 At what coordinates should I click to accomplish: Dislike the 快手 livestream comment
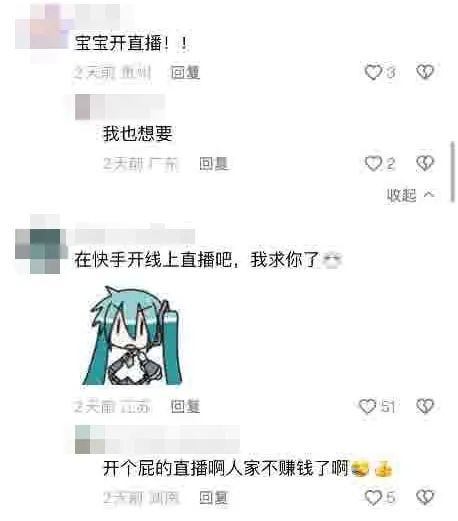tap(425, 406)
